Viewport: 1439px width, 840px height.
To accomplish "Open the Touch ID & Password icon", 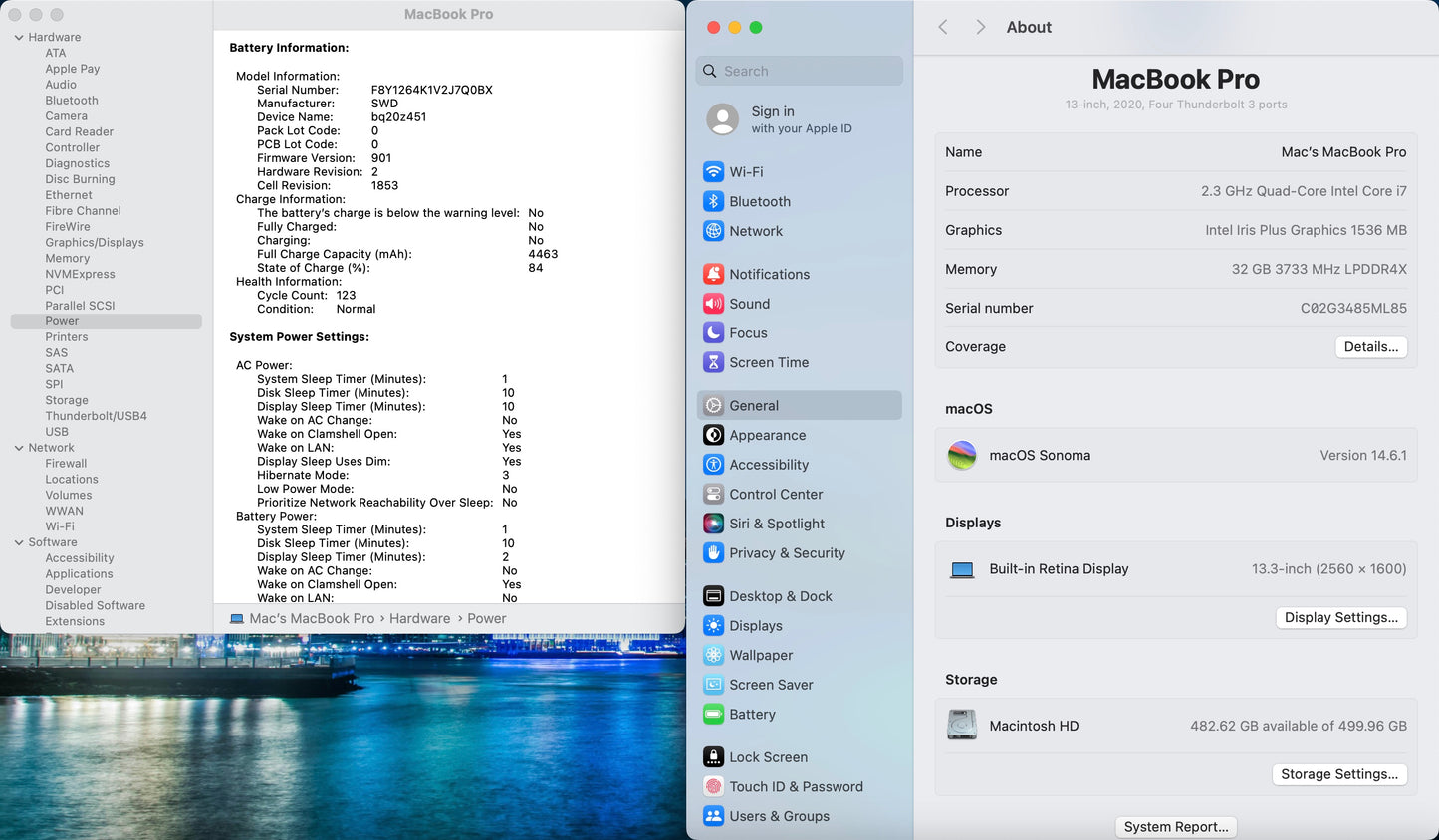I will pos(713,786).
